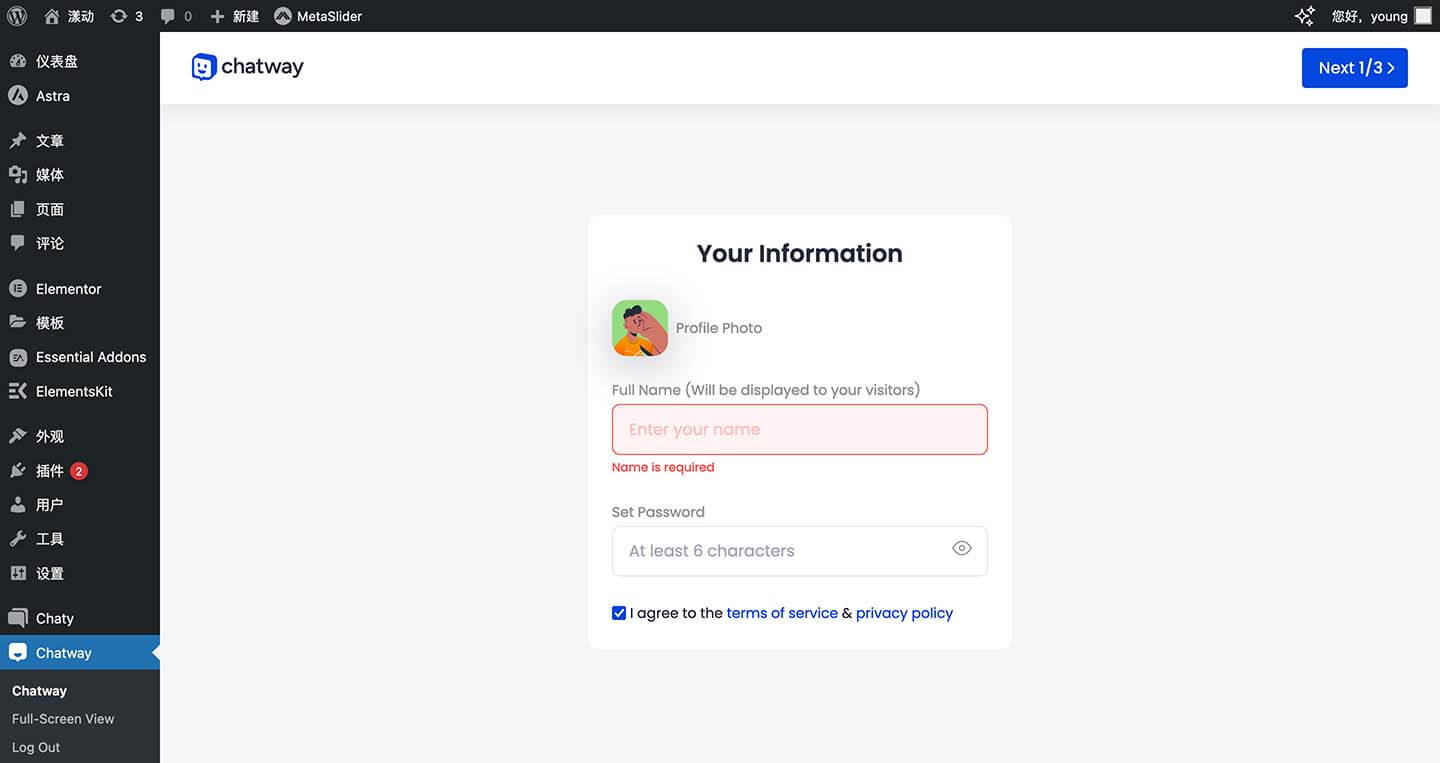Open MetaSlider in the admin bar
This screenshot has width=1440, height=763.
pos(318,16)
